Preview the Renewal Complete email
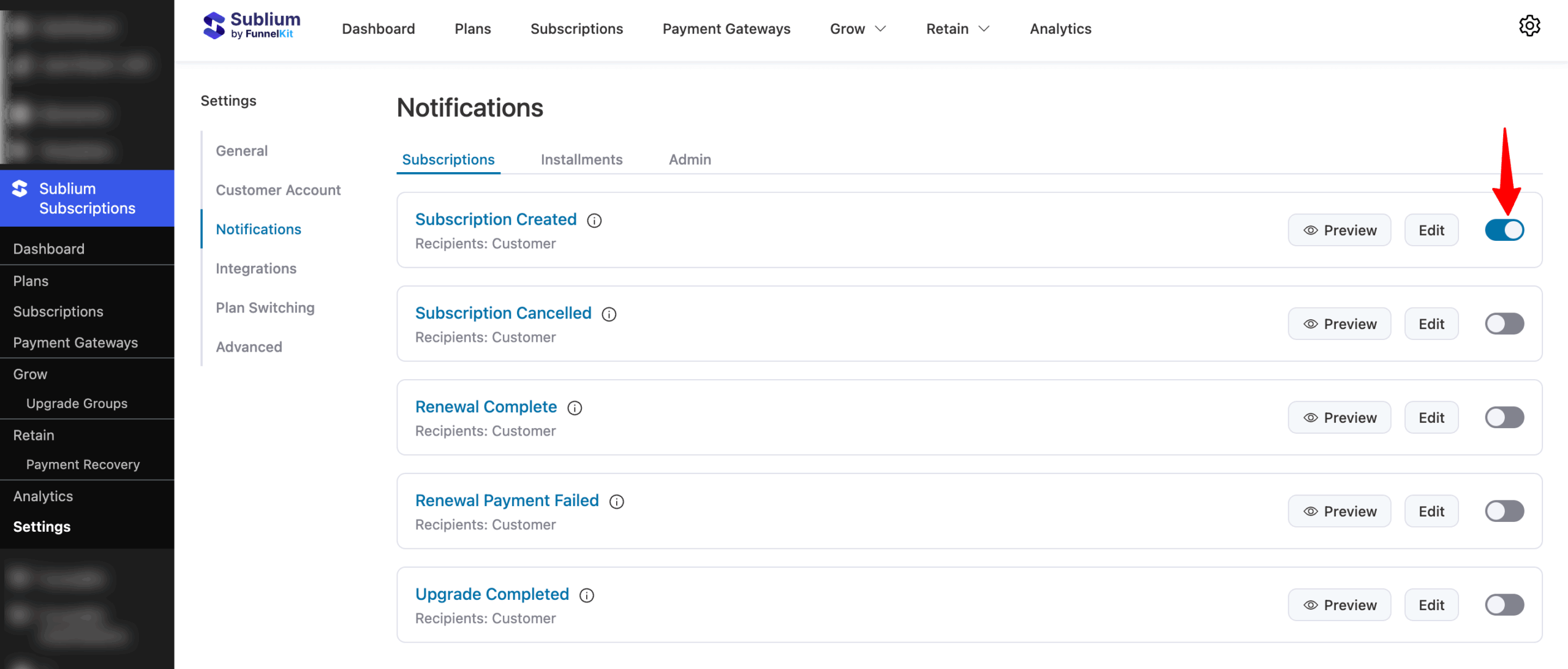 (1340, 418)
